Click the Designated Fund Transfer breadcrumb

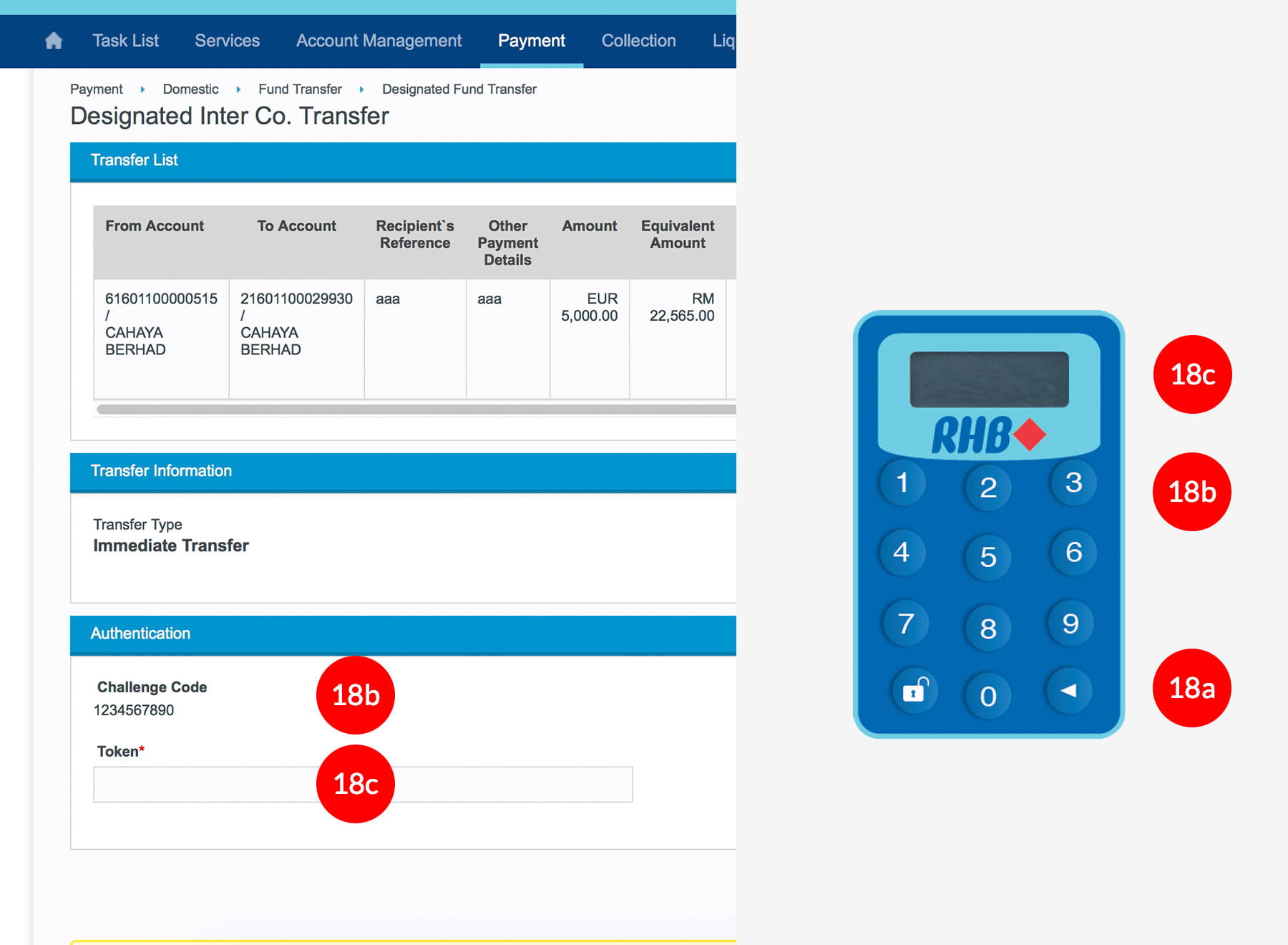point(459,89)
